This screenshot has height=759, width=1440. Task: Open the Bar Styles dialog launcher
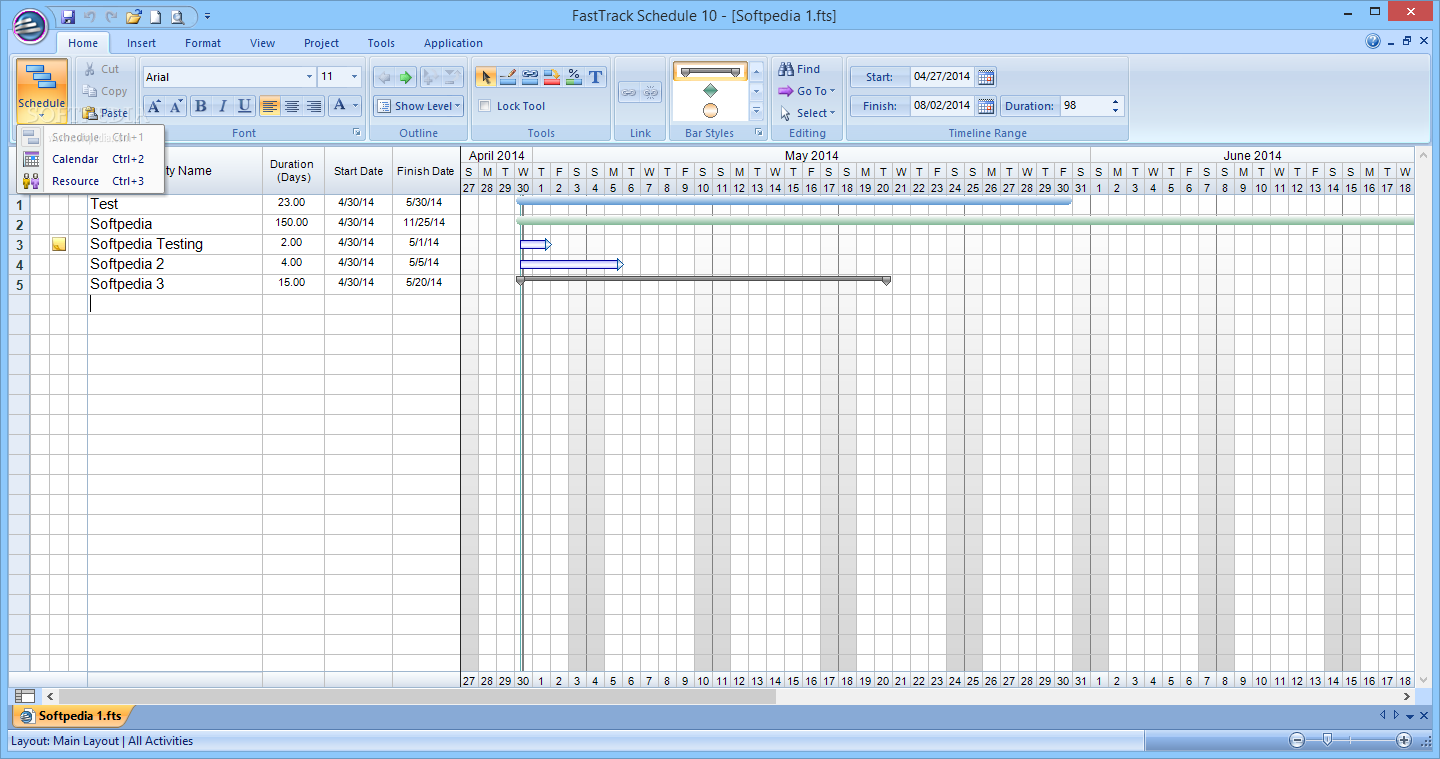[x=758, y=133]
